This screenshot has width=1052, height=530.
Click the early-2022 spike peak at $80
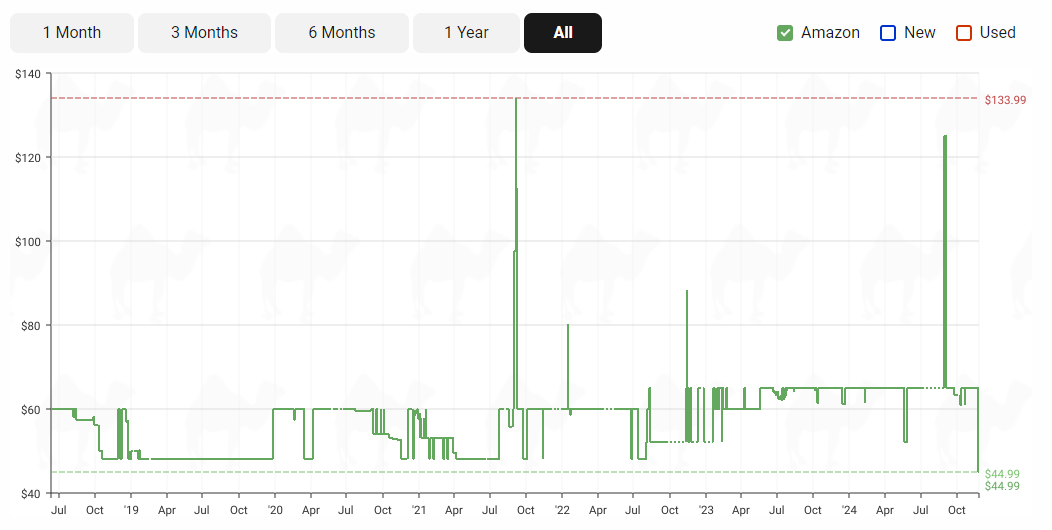(568, 325)
